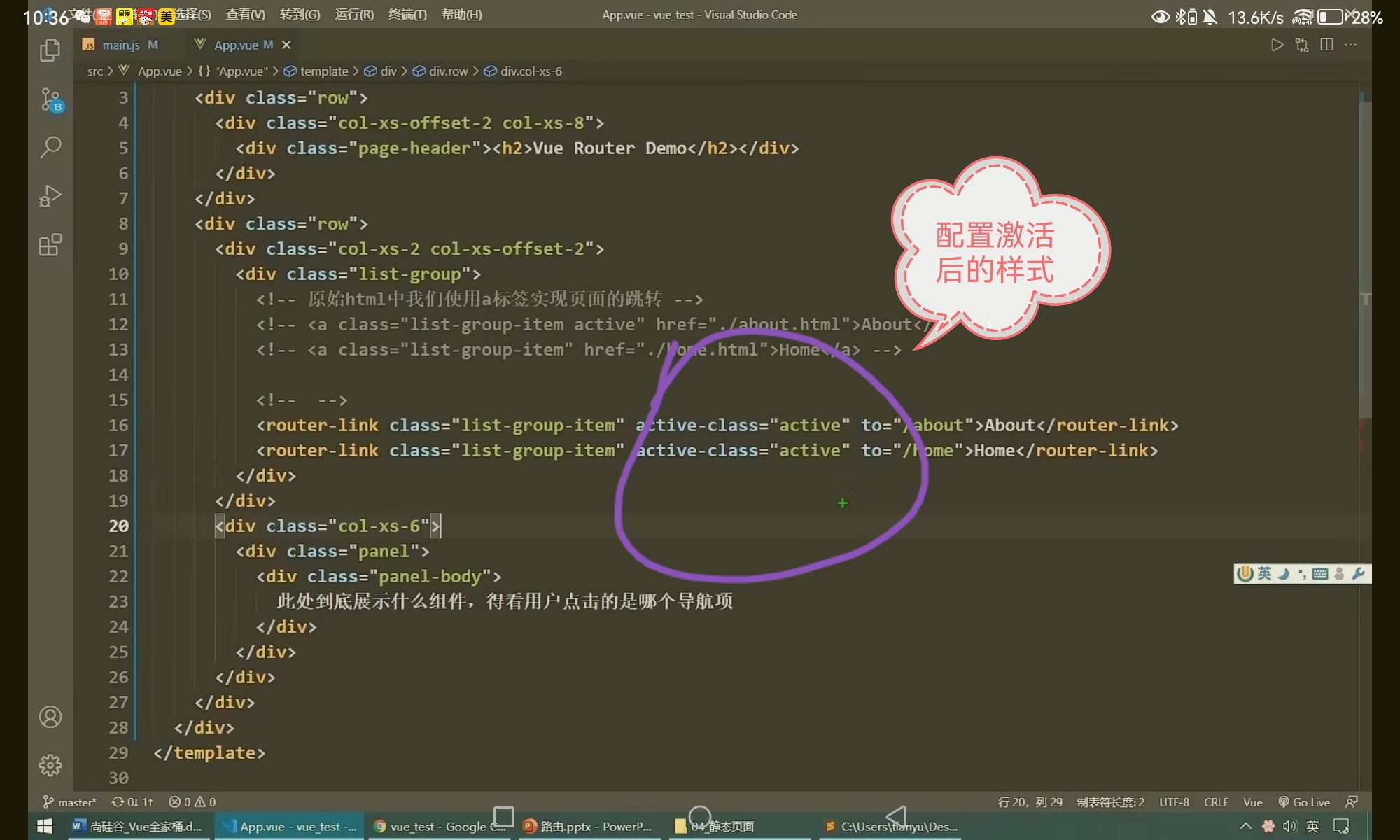Screen dimensions: 1400x840
Task: Expand the template breadcrumb item
Action: [323, 71]
